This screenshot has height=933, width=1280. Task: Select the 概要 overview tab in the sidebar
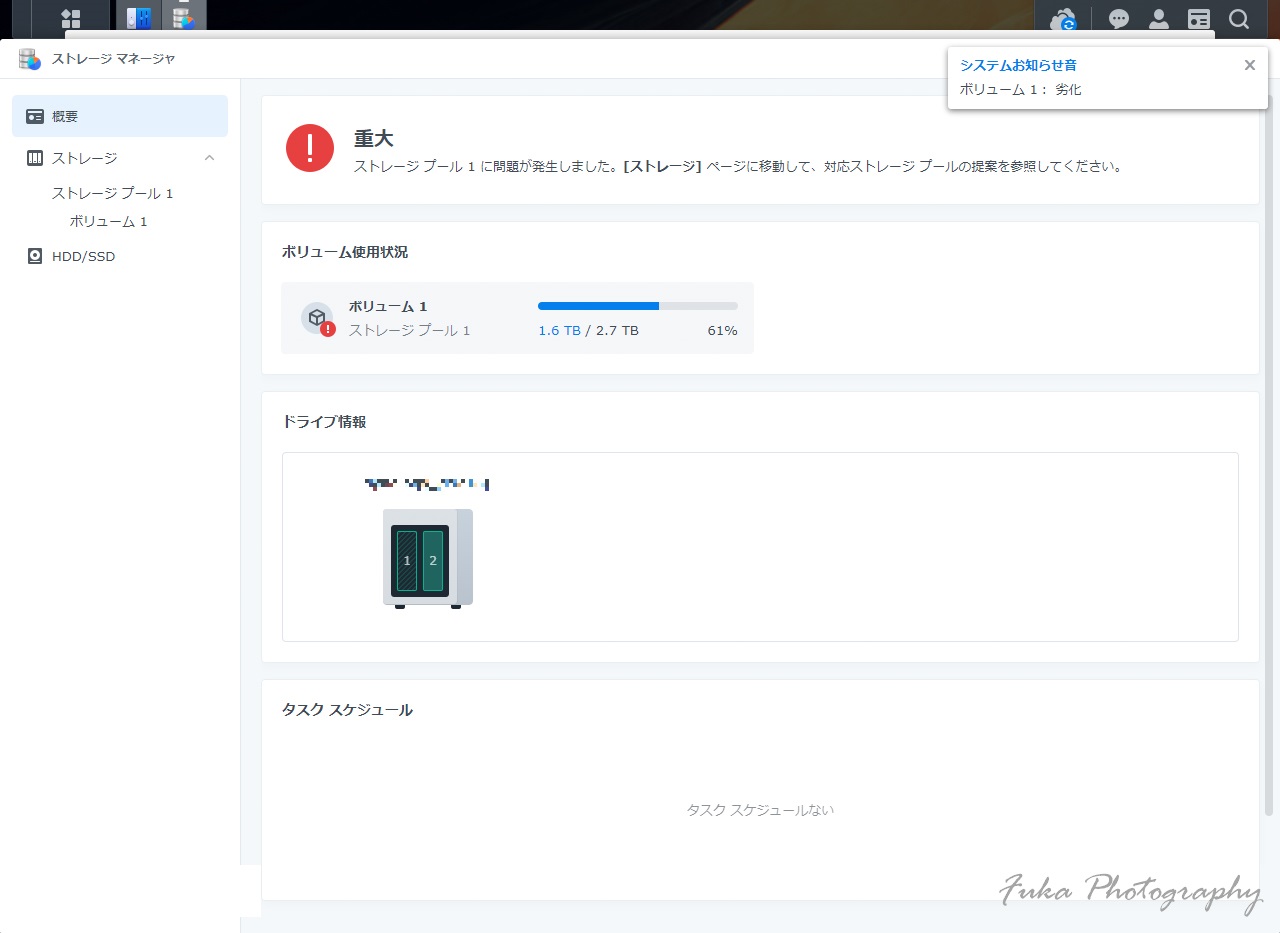point(120,116)
